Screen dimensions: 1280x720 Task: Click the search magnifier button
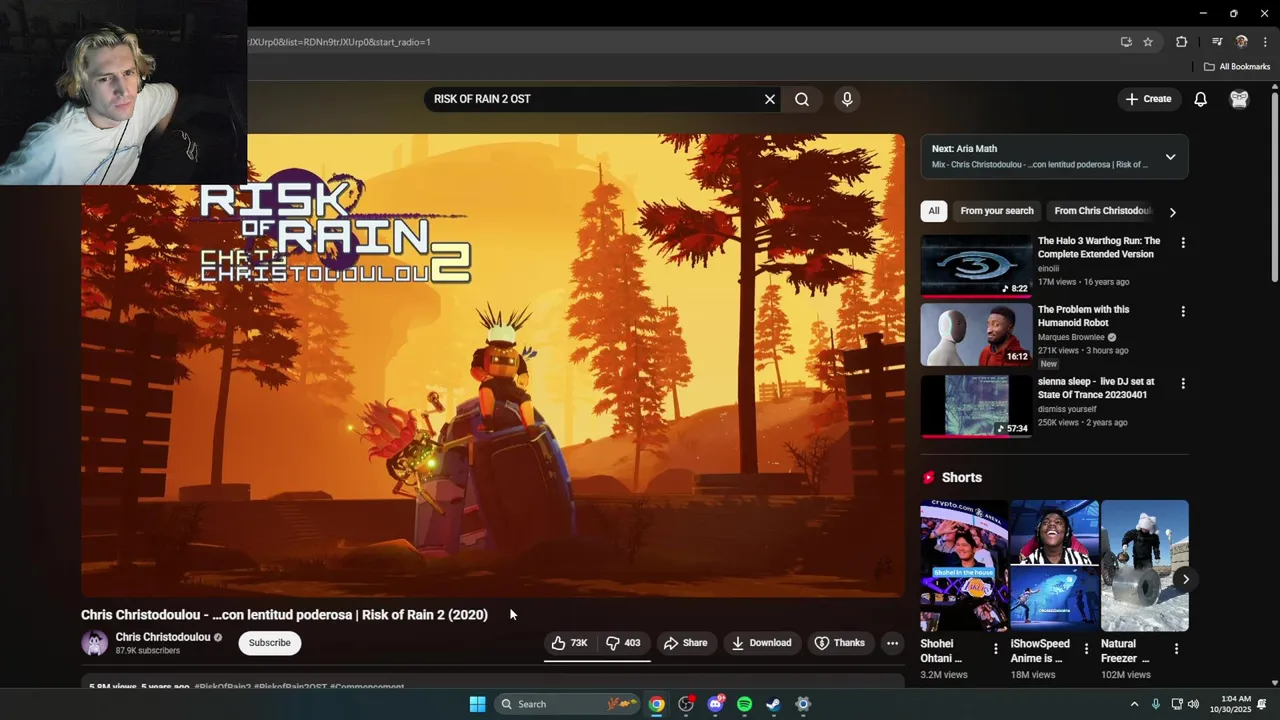pyautogui.click(x=802, y=99)
